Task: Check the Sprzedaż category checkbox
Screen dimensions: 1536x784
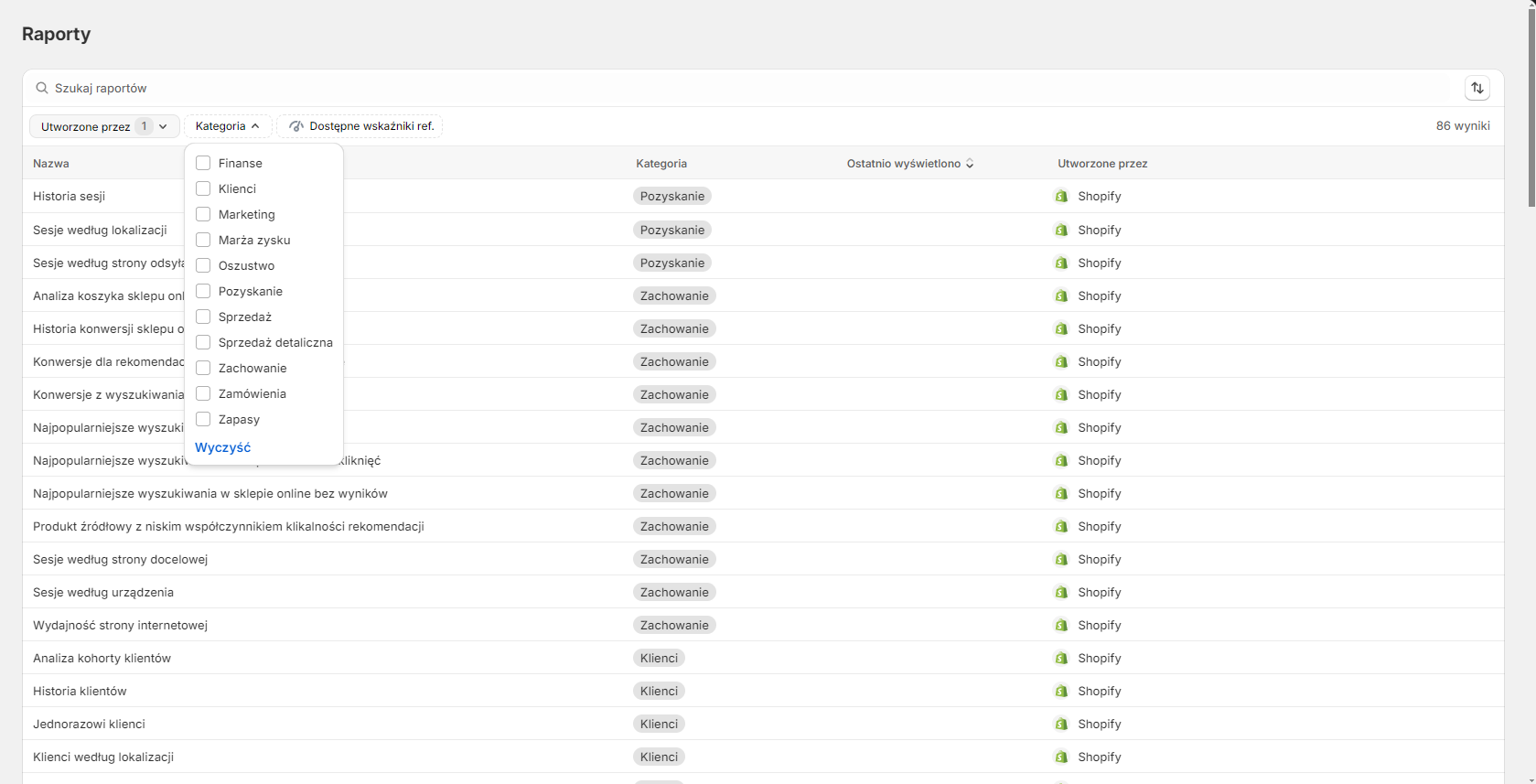Action: [x=203, y=317]
